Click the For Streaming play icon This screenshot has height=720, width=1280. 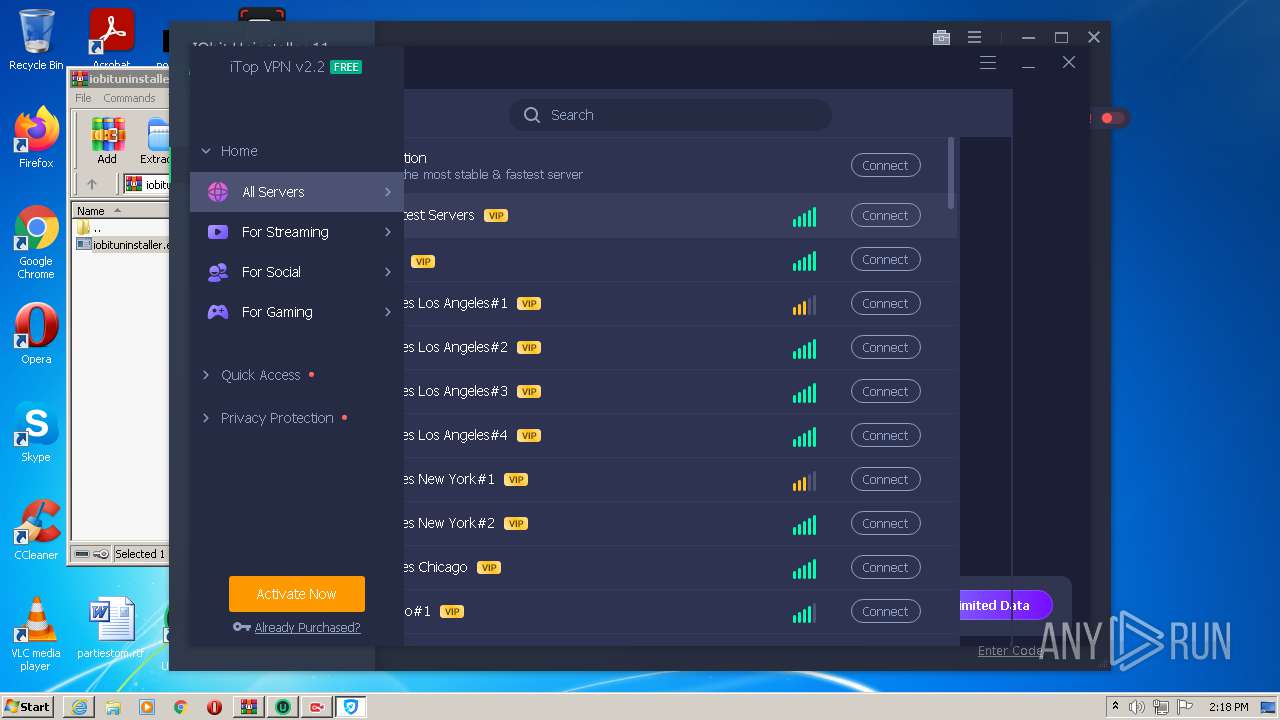pyautogui.click(x=217, y=232)
